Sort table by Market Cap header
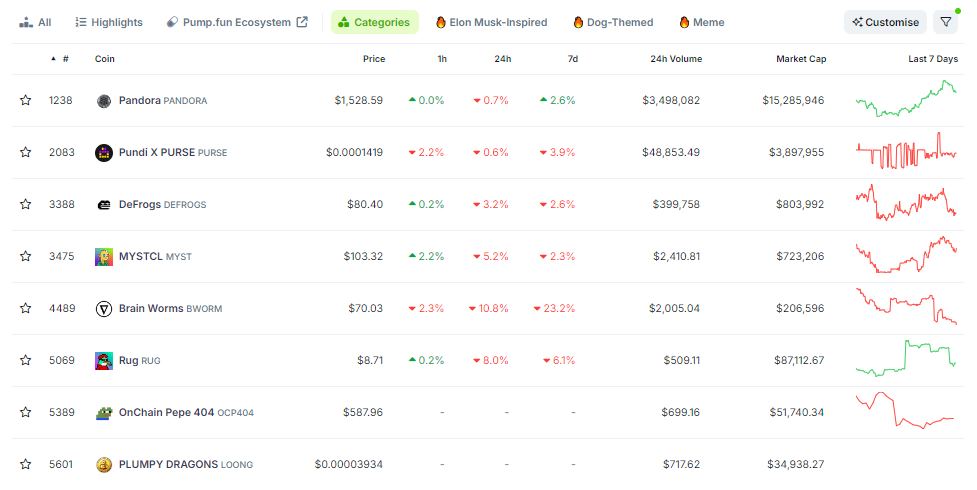 (x=801, y=59)
